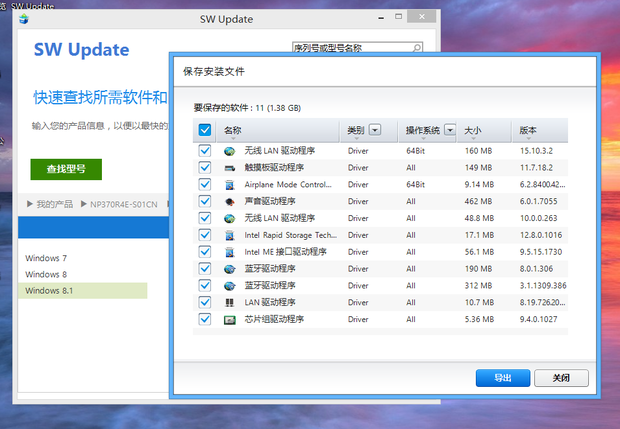Maximize the SW Update window
The height and width of the screenshot is (429, 620).
(x=399, y=17)
